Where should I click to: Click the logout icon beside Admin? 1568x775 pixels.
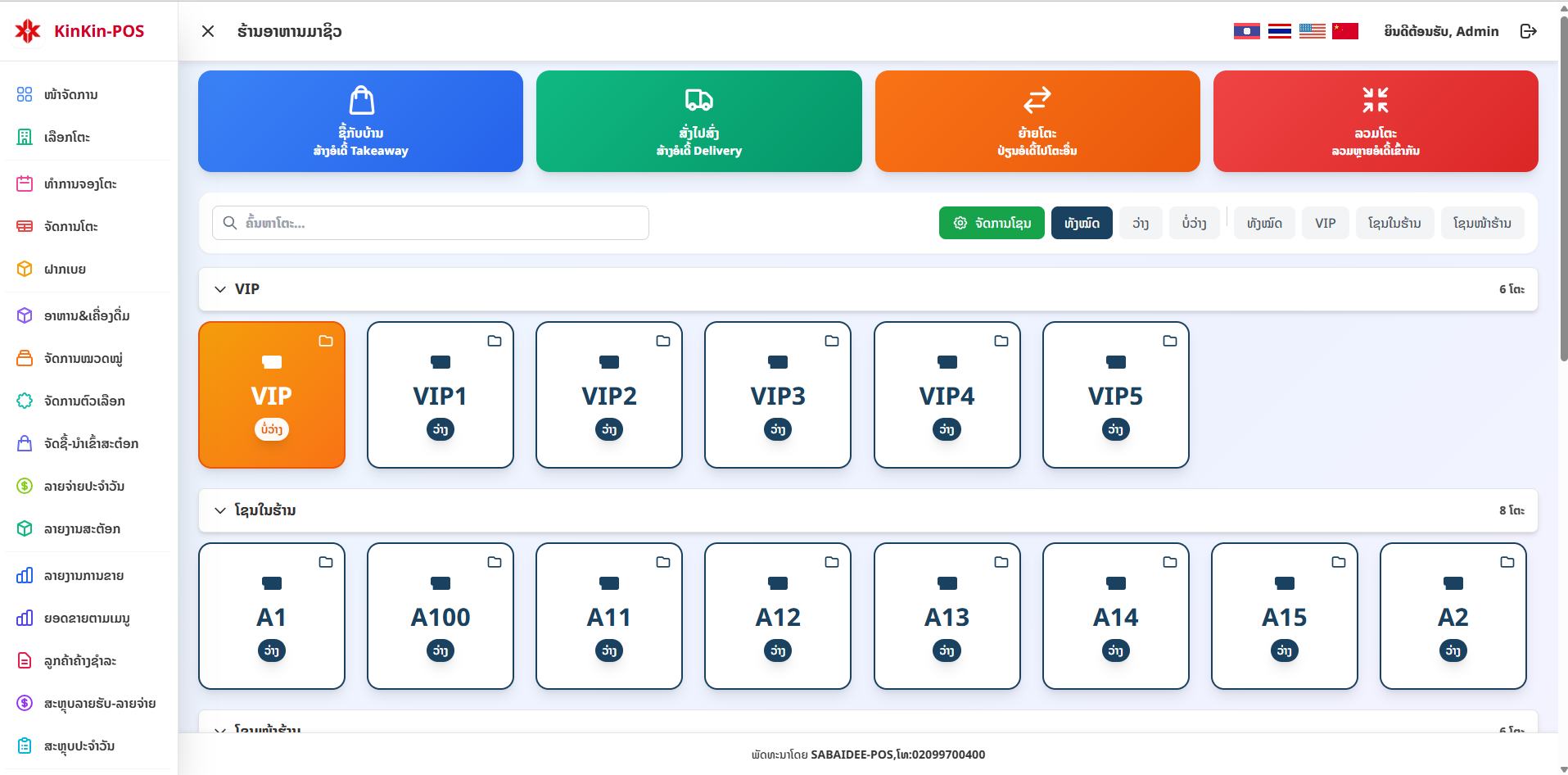tap(1528, 31)
